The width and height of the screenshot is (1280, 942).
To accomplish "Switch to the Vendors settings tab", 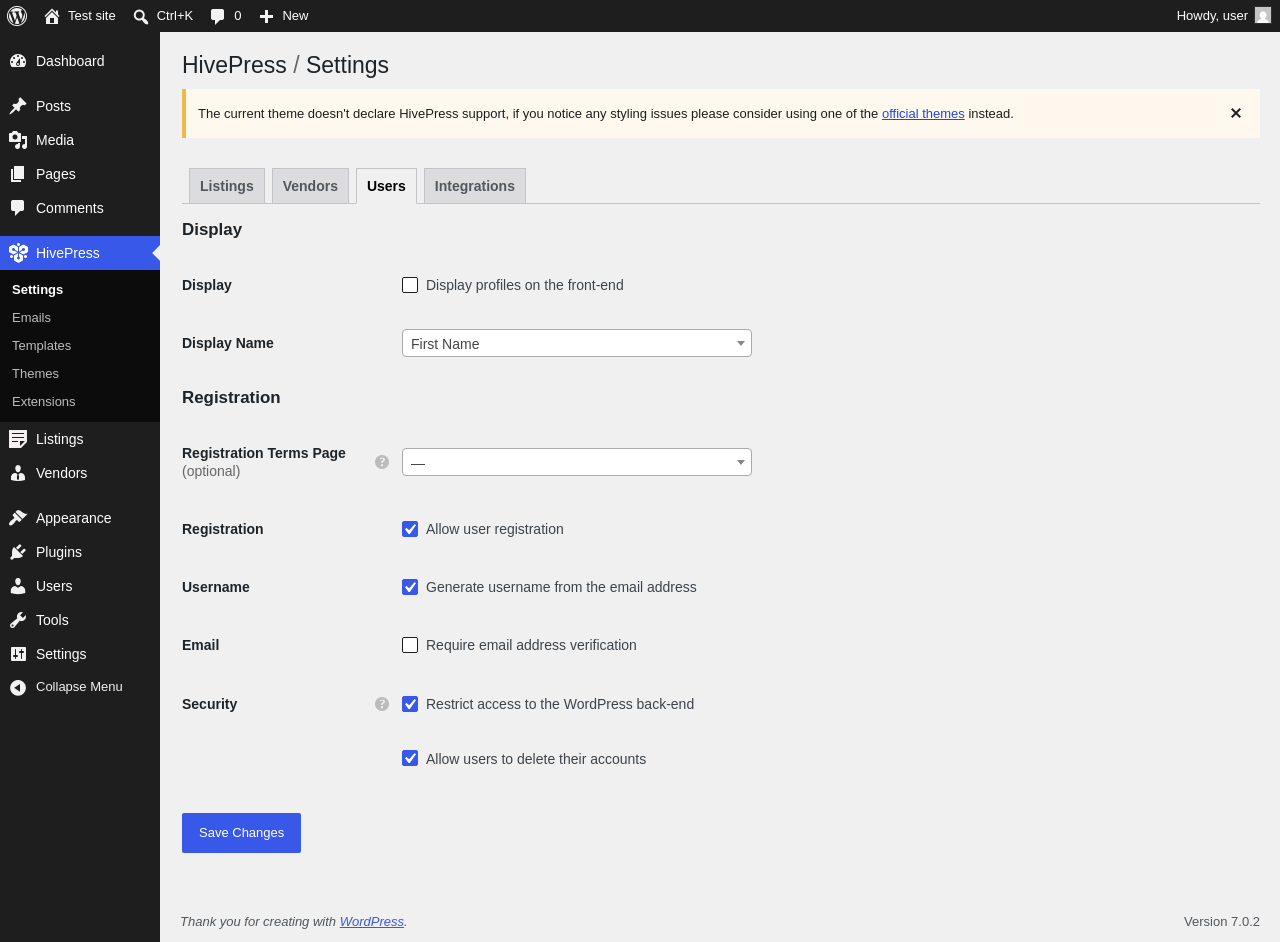I will click(x=310, y=186).
